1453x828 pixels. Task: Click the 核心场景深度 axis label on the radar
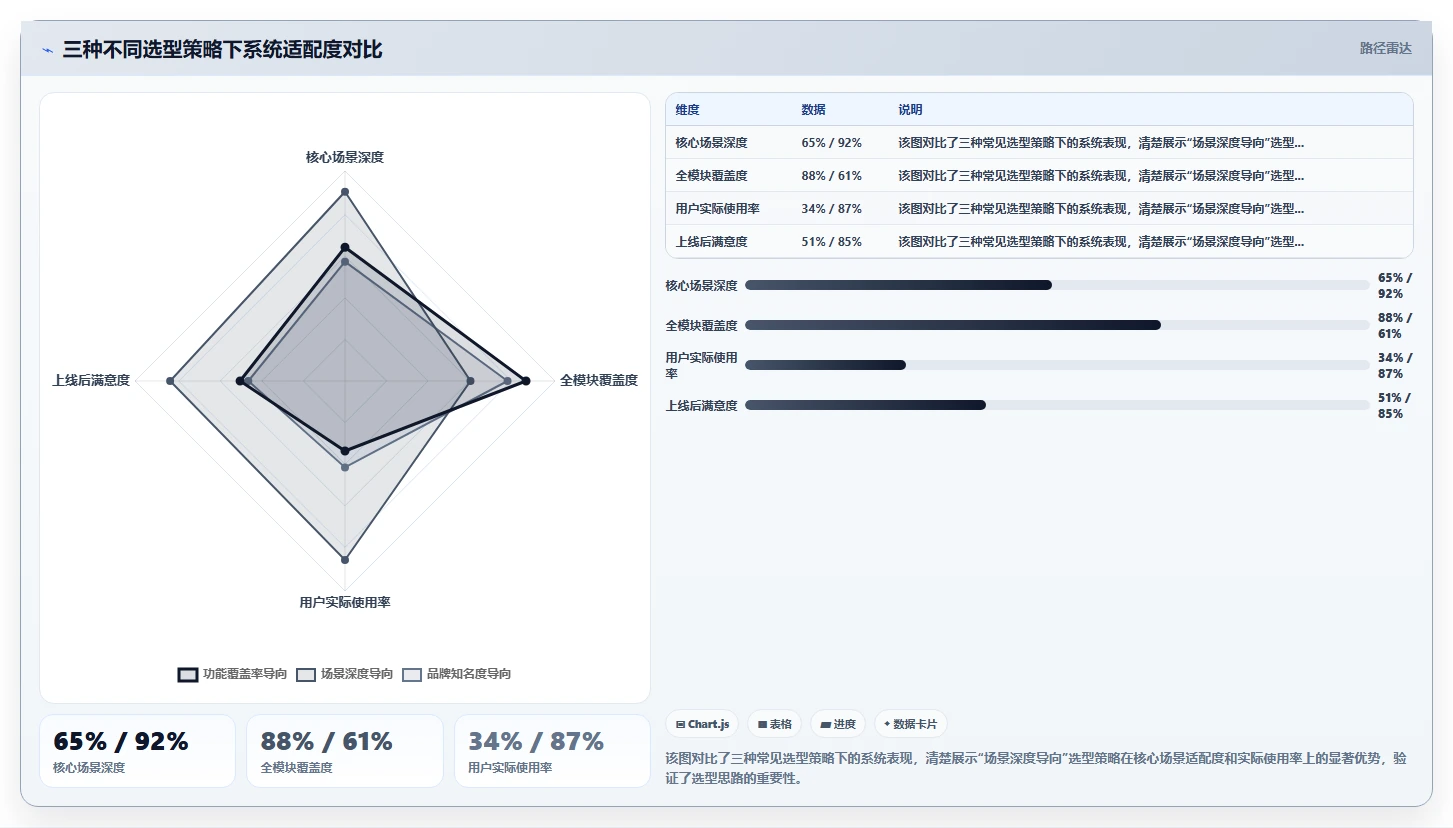pos(345,157)
